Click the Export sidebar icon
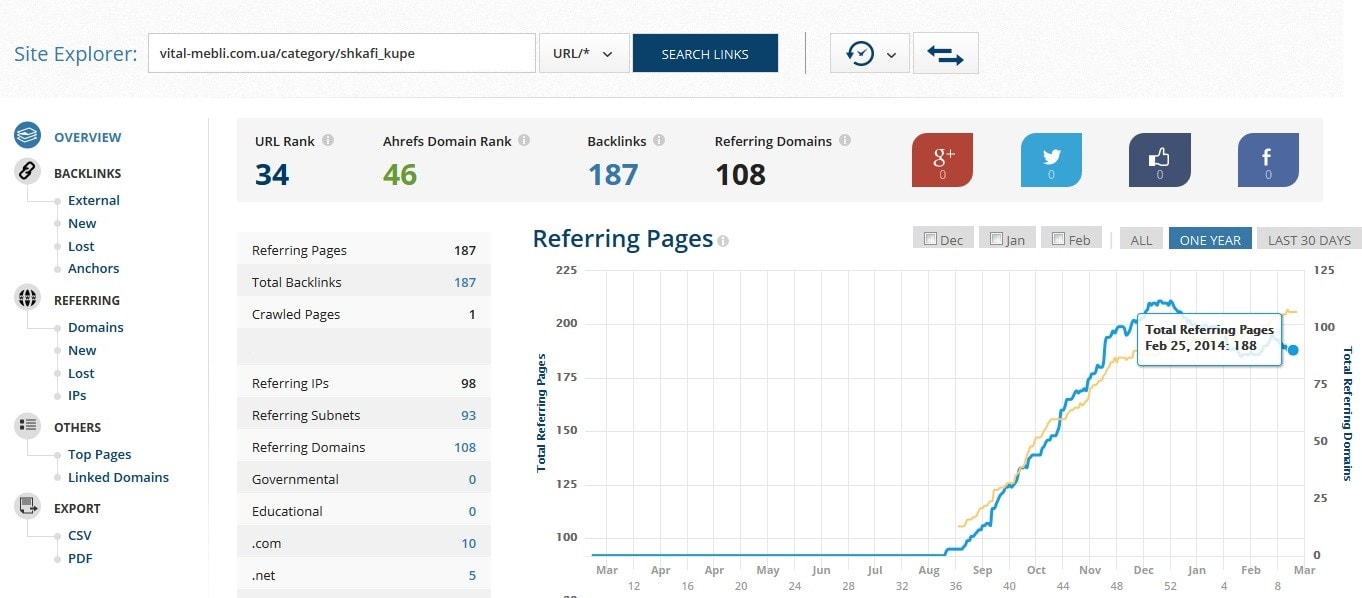 27,507
